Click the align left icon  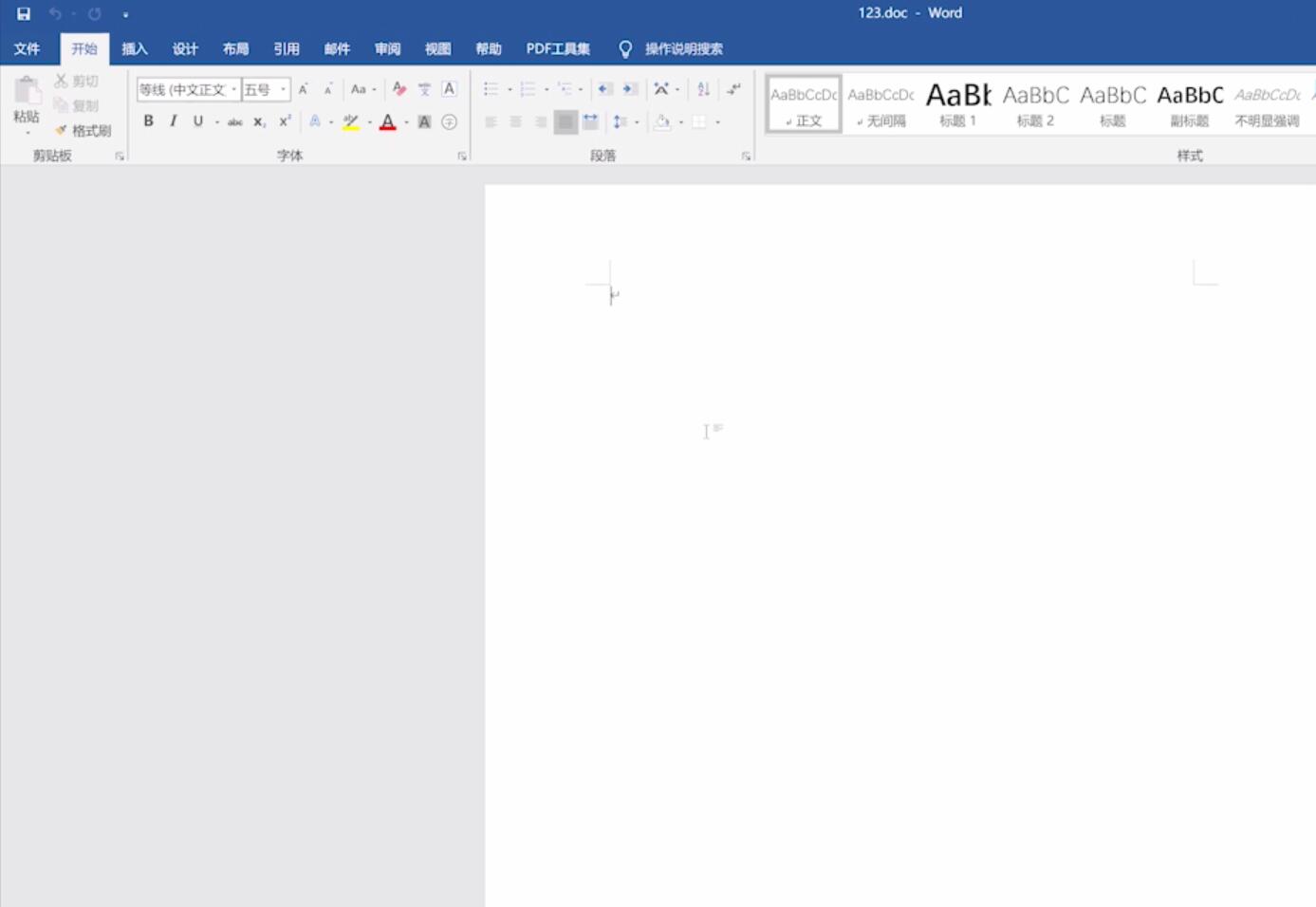pos(491,121)
